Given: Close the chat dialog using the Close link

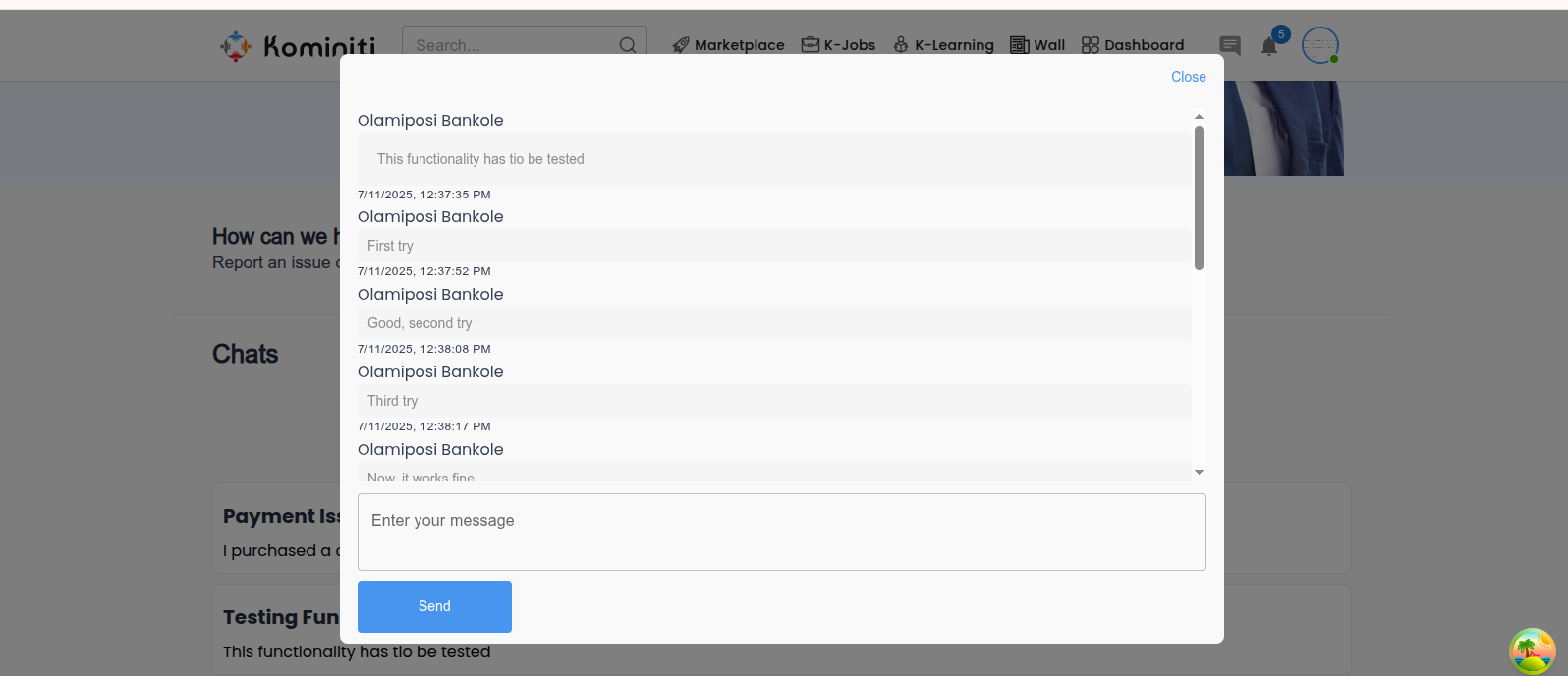Looking at the screenshot, I should 1188,77.
